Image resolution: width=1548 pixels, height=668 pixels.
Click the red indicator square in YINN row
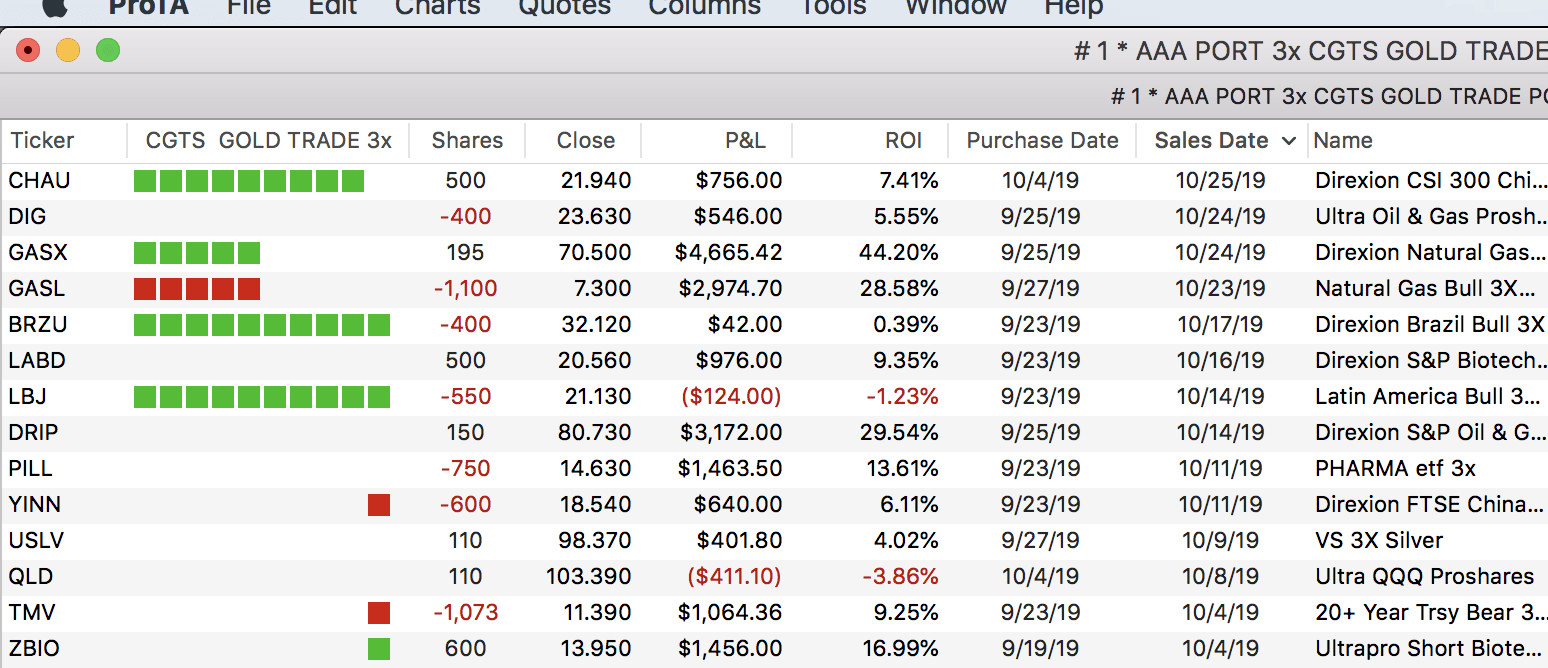pyautogui.click(x=379, y=505)
